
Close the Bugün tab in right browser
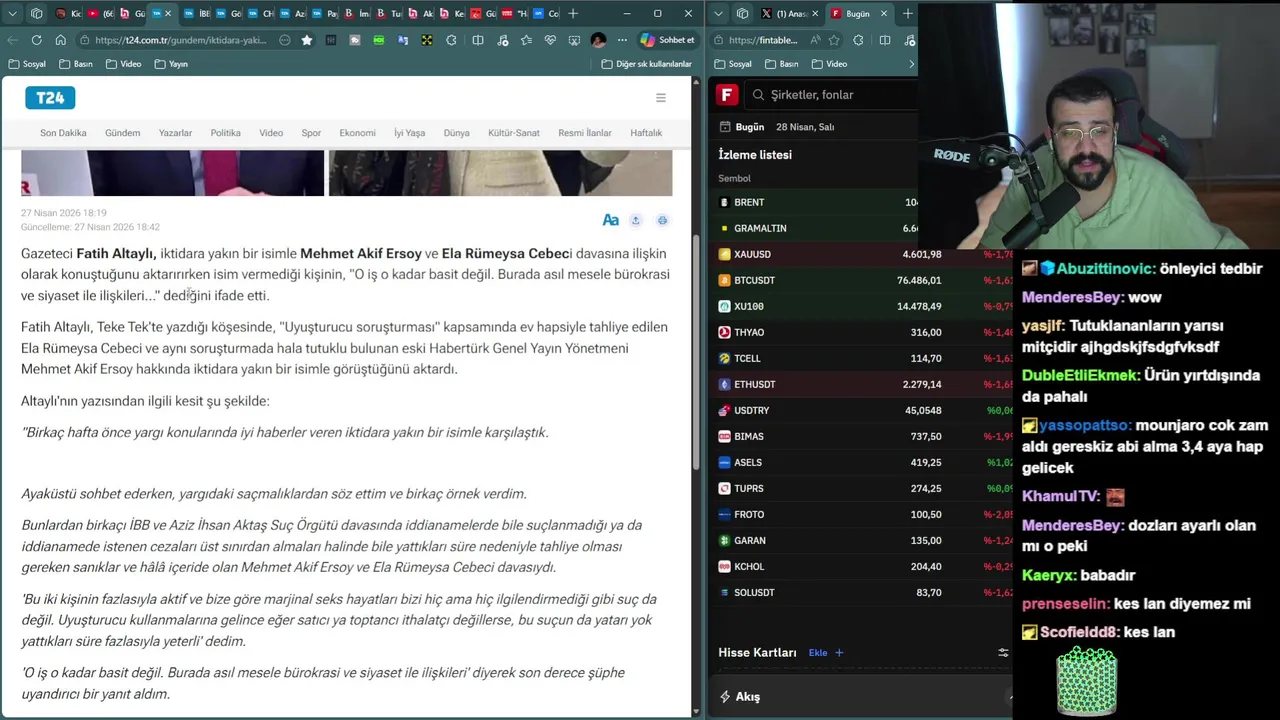click(x=883, y=13)
